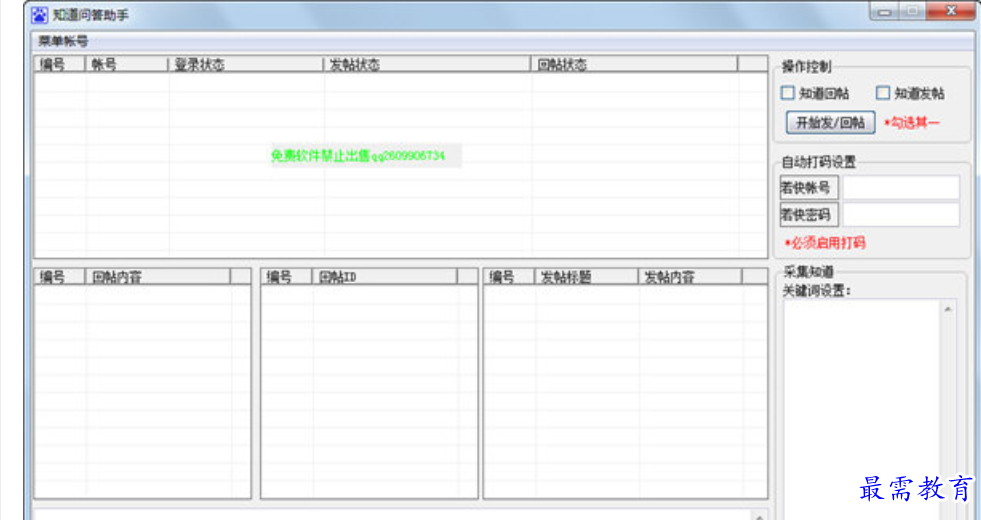Click the paw app icon in title bar
This screenshot has width=981, height=520.
39,14
